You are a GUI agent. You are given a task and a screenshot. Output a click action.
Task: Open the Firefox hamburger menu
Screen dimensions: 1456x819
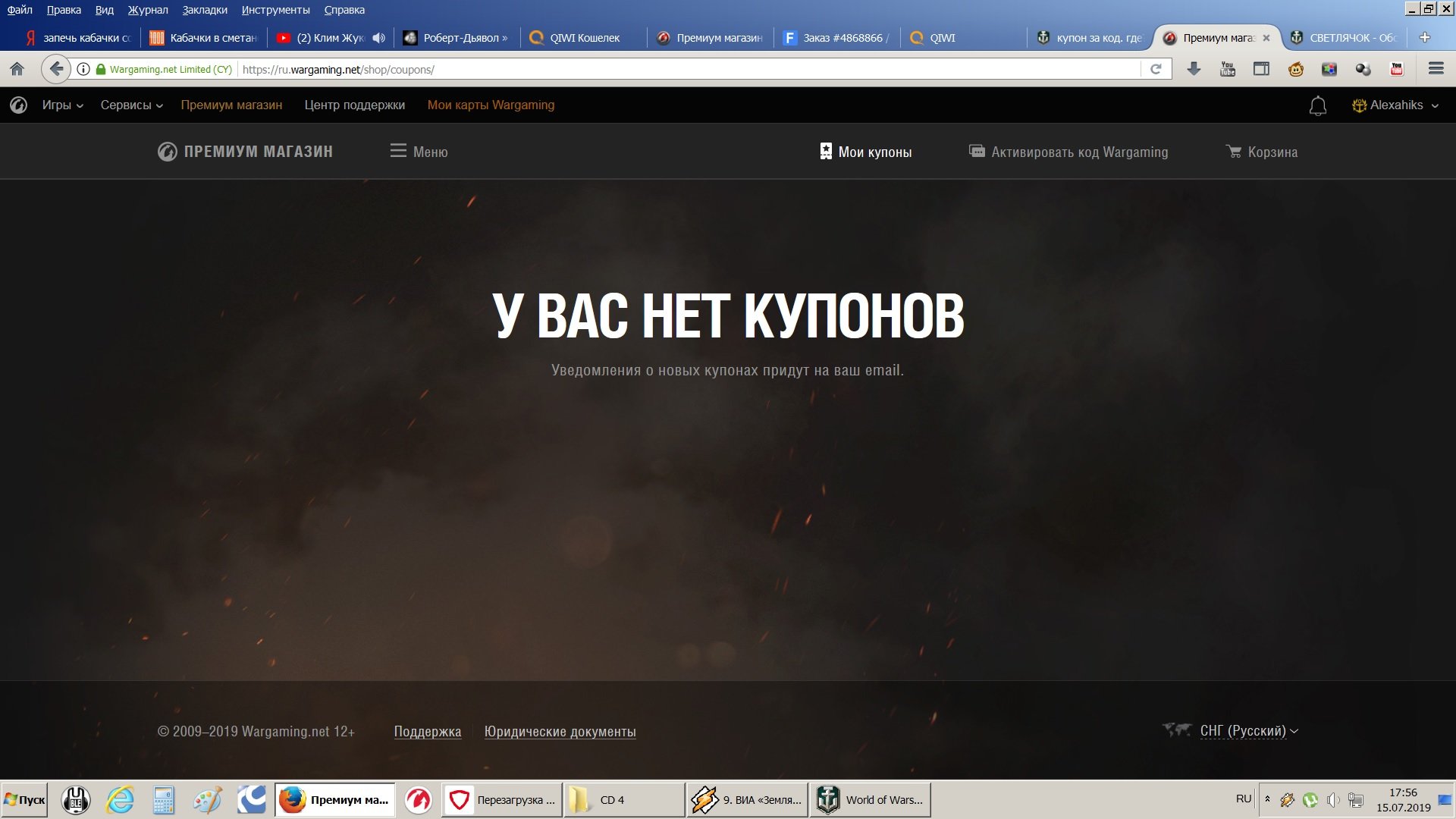click(x=1436, y=69)
